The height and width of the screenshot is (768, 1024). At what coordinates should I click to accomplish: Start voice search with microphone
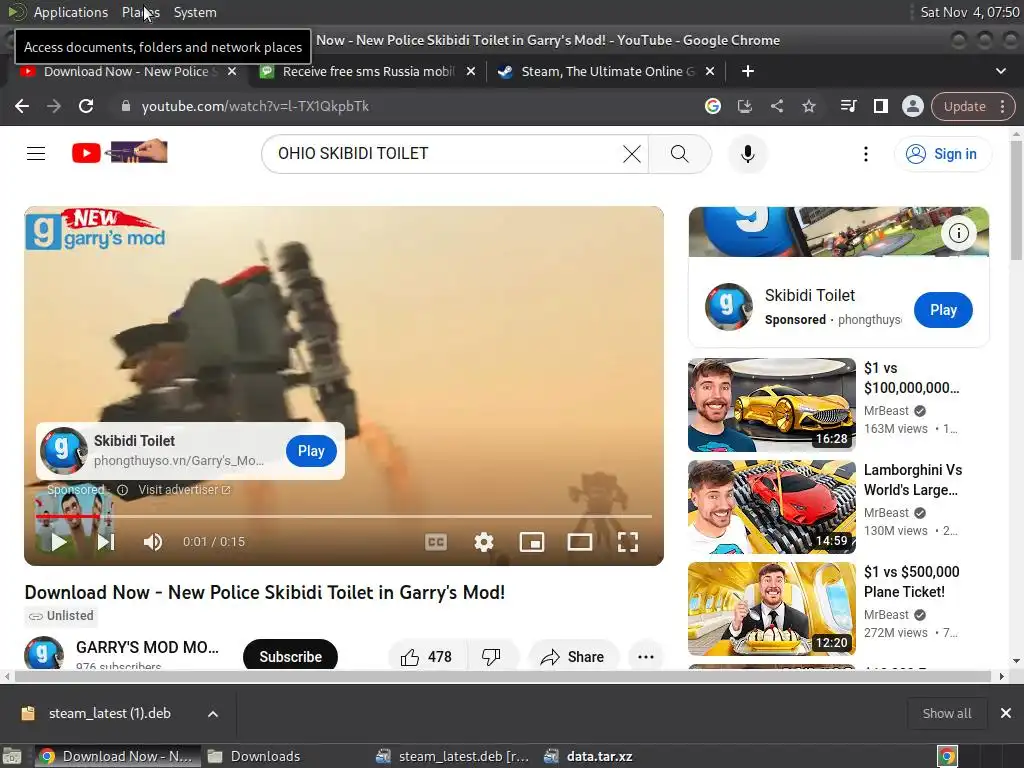coord(748,154)
